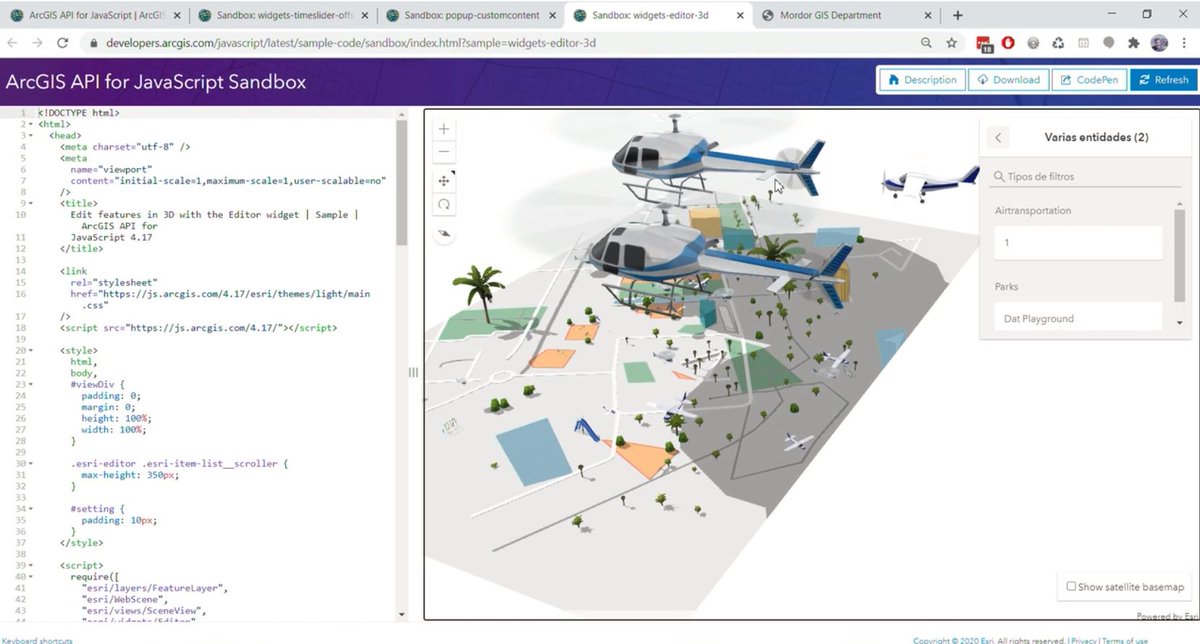Select feature '1' under Airtransportation
Viewport: 1200px width, 644px height.
1079,243
